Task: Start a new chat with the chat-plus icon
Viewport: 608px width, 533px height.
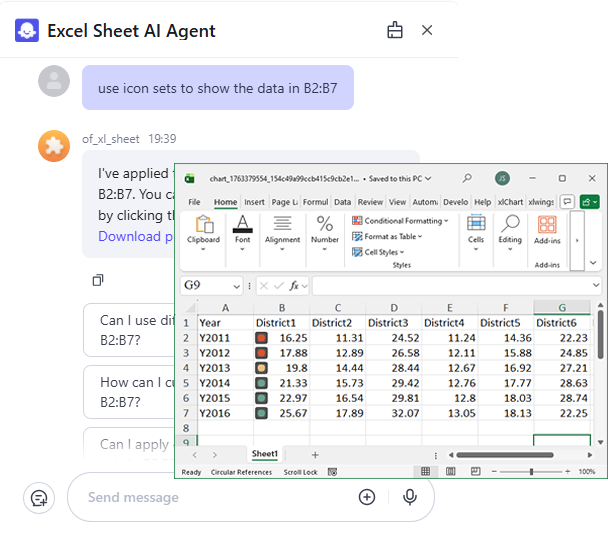Action: pyautogui.click(x=39, y=498)
